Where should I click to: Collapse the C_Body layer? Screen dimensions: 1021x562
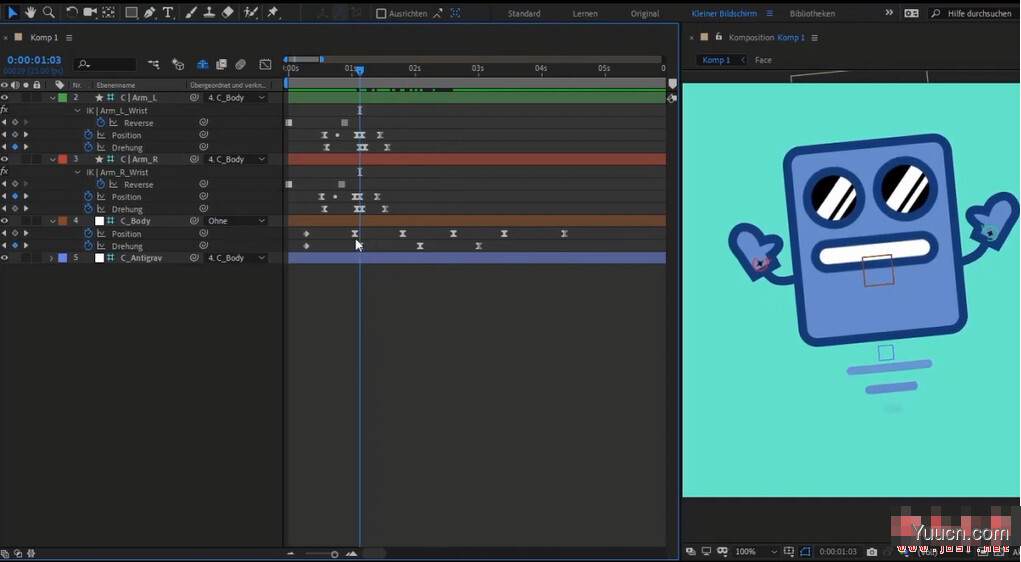click(x=52, y=221)
